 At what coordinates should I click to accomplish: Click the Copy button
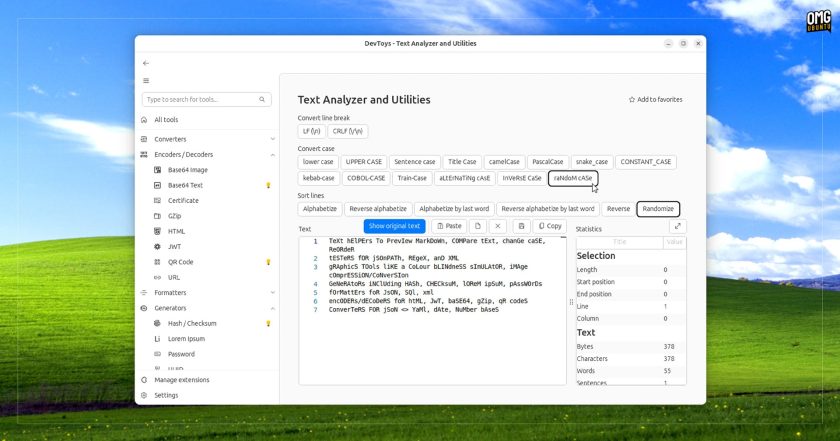(550, 226)
